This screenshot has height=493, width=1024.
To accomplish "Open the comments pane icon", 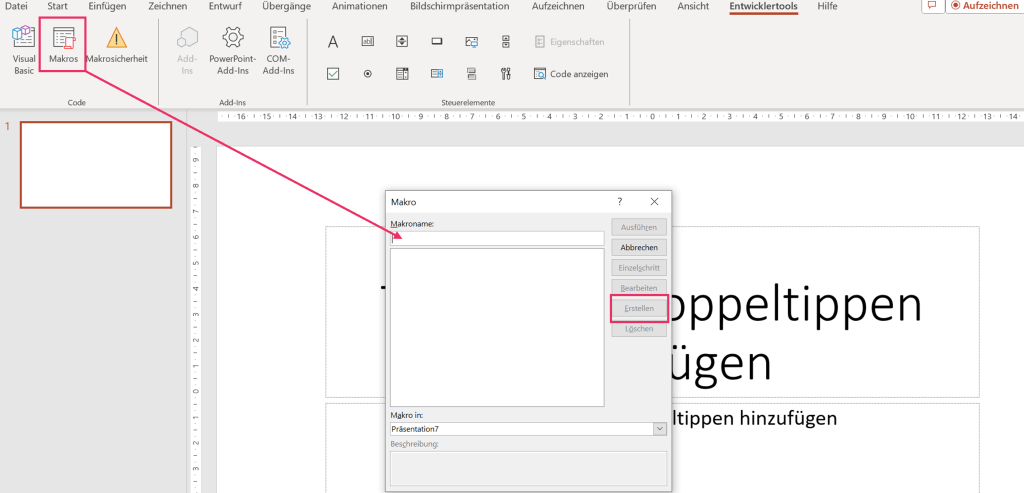I will (x=932, y=5).
